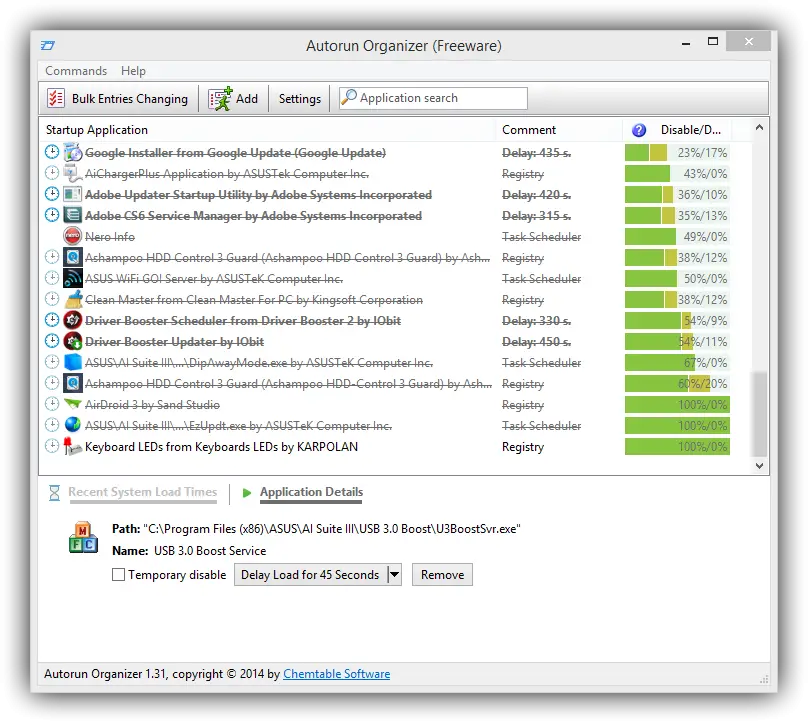This screenshot has width=808, height=723.
Task: Click the clock icon beside Keyboard LEDs
Action: pyautogui.click(x=52, y=446)
